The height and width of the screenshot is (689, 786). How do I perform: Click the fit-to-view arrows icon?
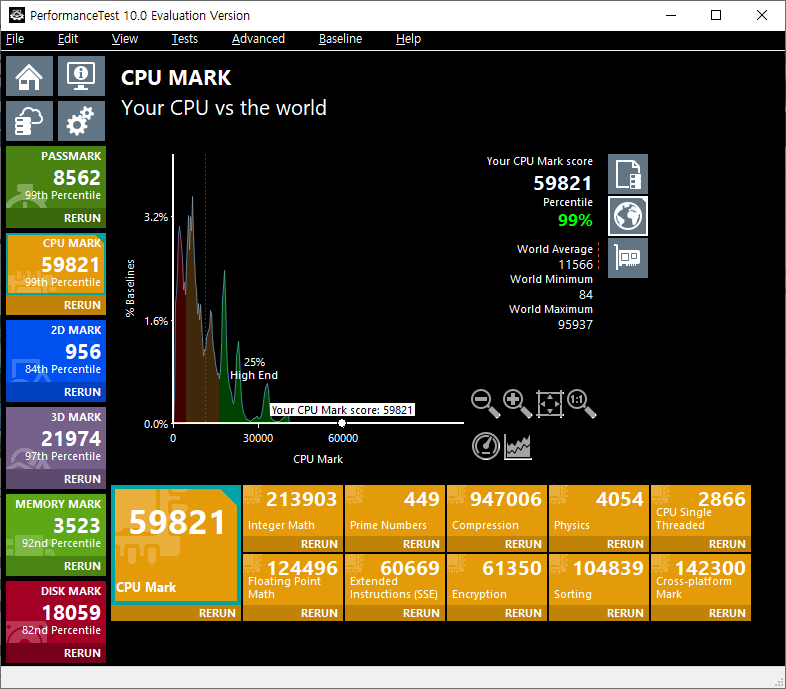549,403
